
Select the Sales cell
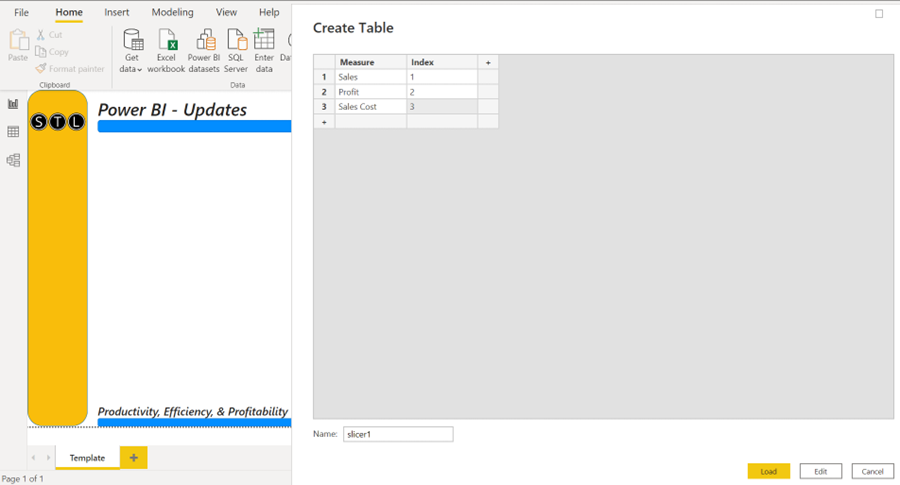pyautogui.click(x=371, y=77)
